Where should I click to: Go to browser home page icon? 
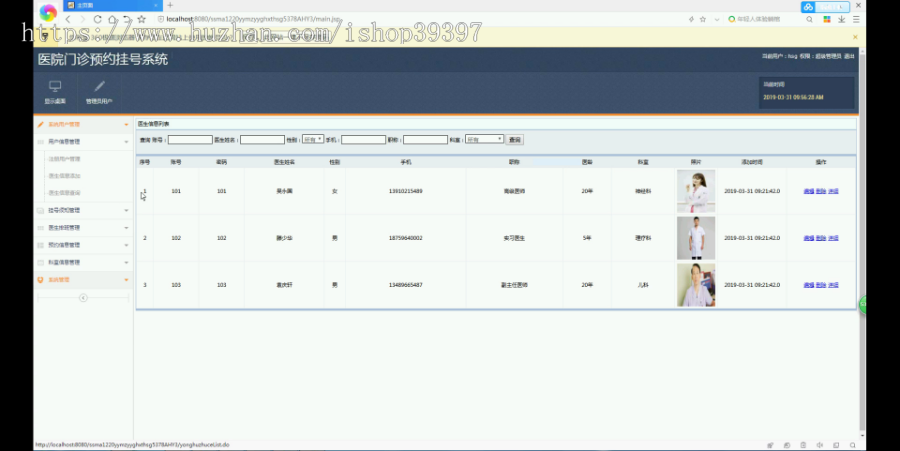pyautogui.click(x=112, y=19)
